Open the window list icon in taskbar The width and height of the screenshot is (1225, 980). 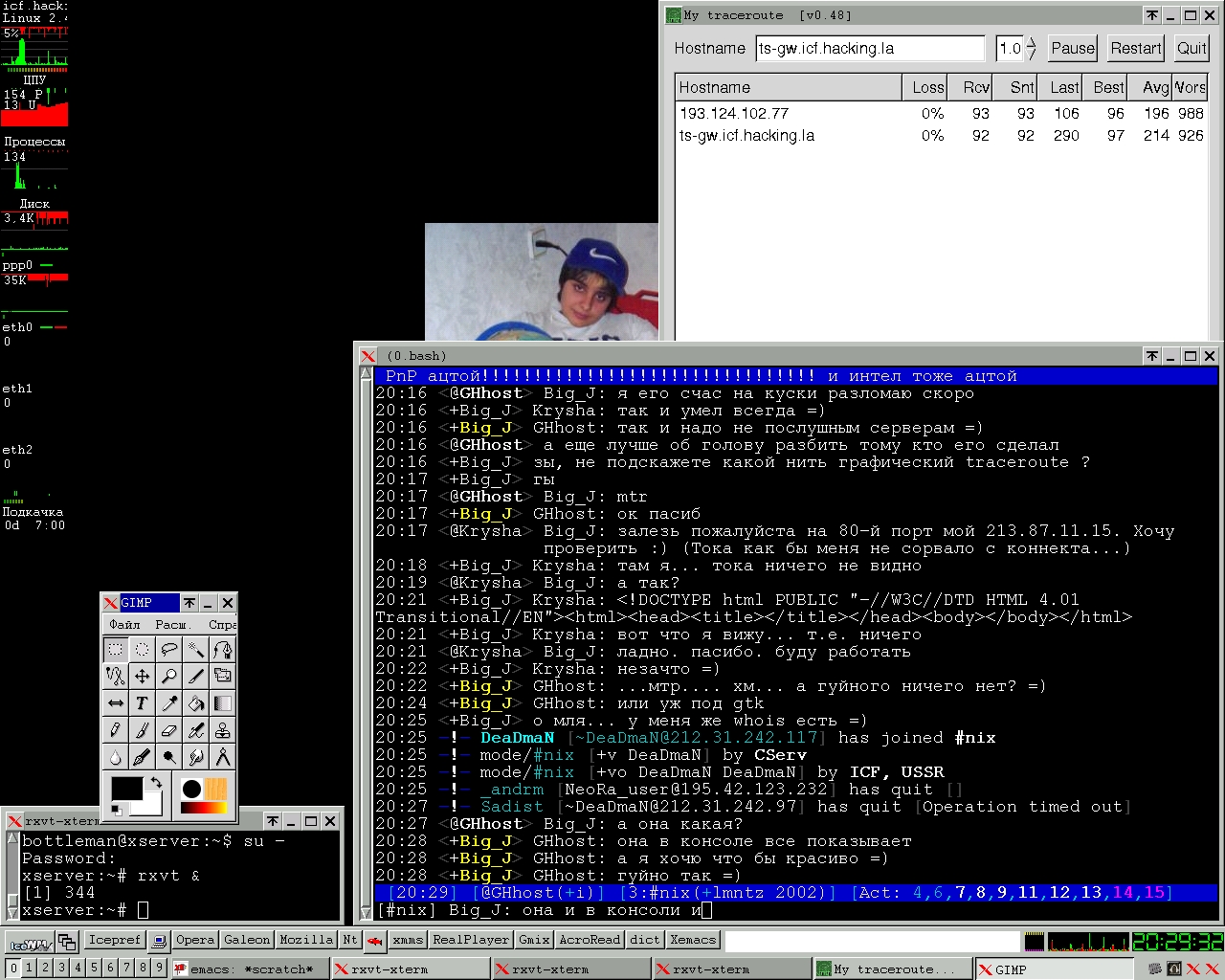pos(66,942)
